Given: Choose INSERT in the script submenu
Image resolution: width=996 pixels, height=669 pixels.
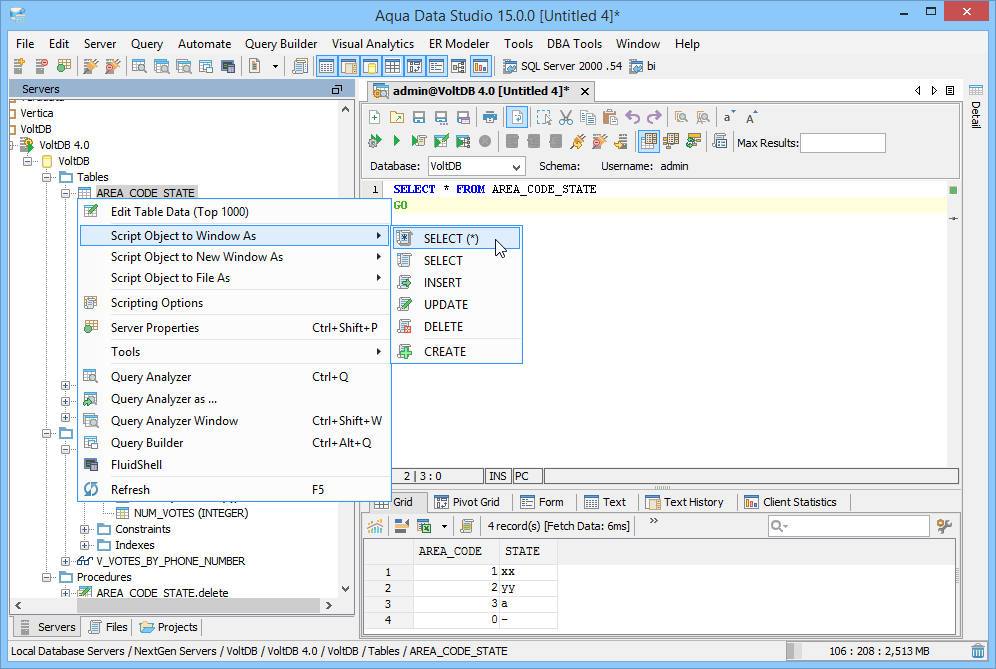Looking at the screenshot, I should (457, 283).
